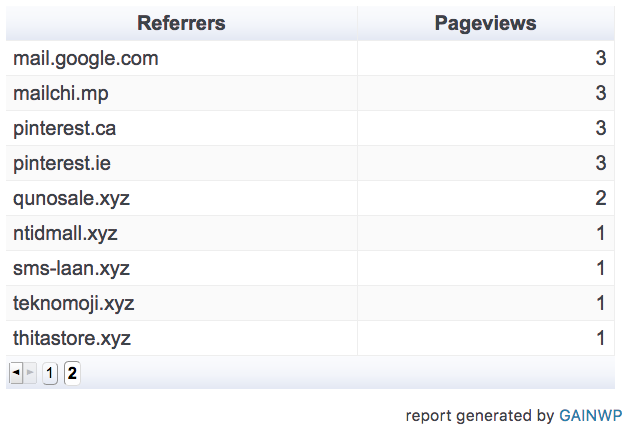Click the greyed-out next page arrow

[x=30, y=373]
